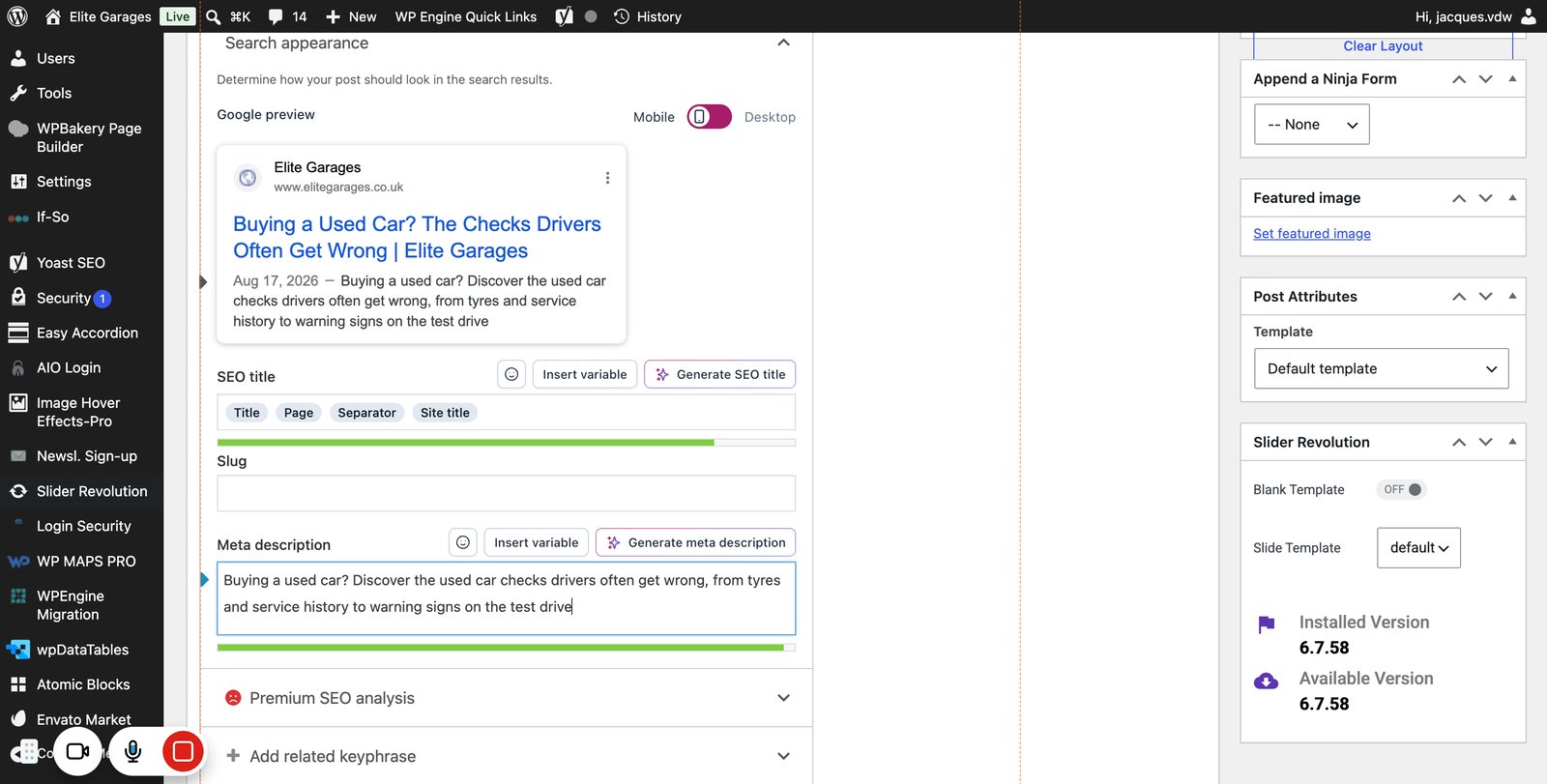
Task: Open the meta description emoji picker
Action: pyautogui.click(x=463, y=542)
